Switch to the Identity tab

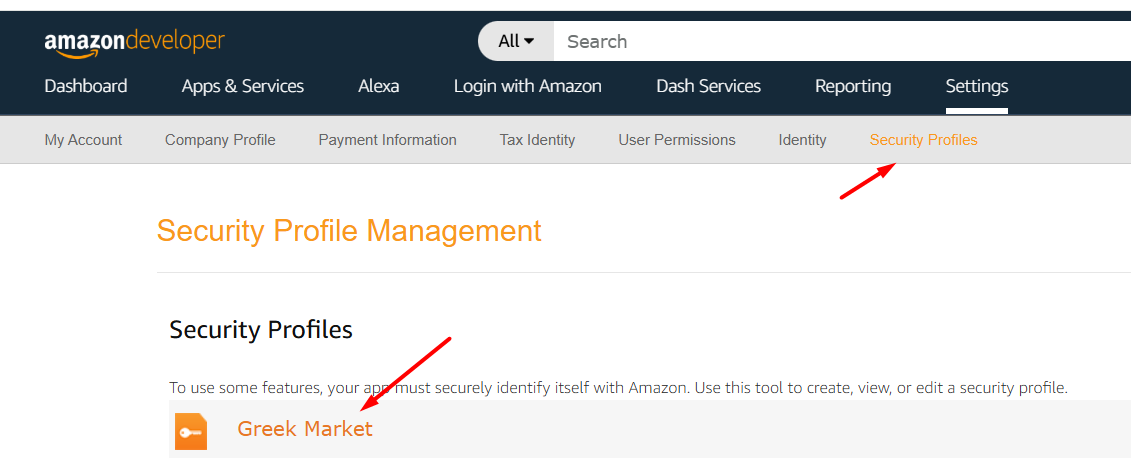[x=802, y=140]
